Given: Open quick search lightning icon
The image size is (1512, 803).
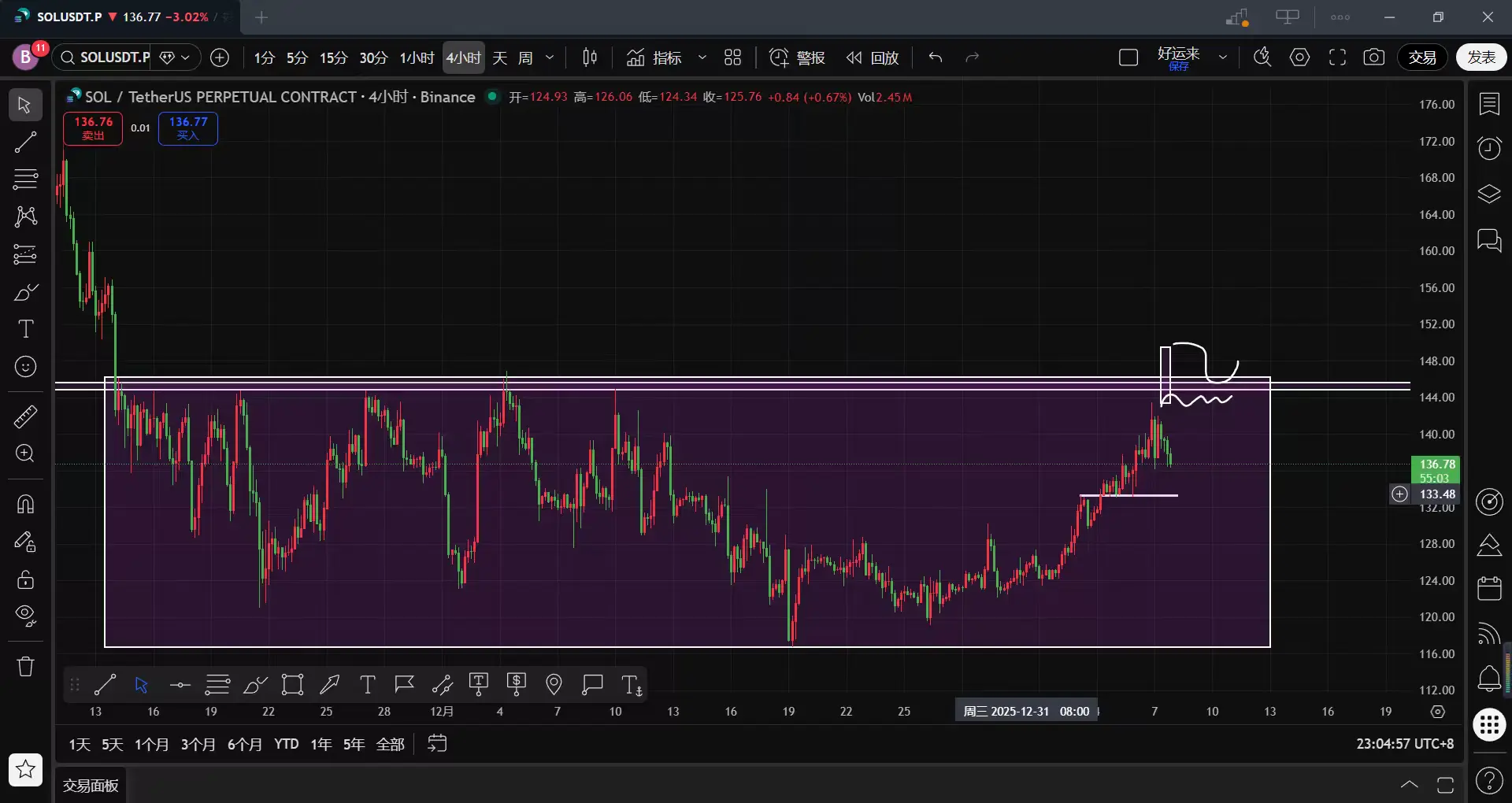Looking at the screenshot, I should point(1262,57).
